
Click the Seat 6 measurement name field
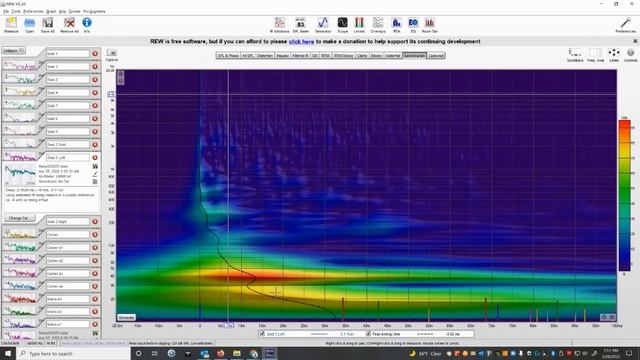click(67, 118)
